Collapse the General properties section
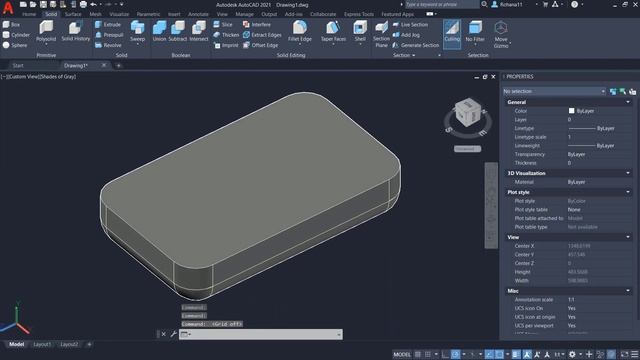The width and height of the screenshot is (640, 360). [x=628, y=102]
